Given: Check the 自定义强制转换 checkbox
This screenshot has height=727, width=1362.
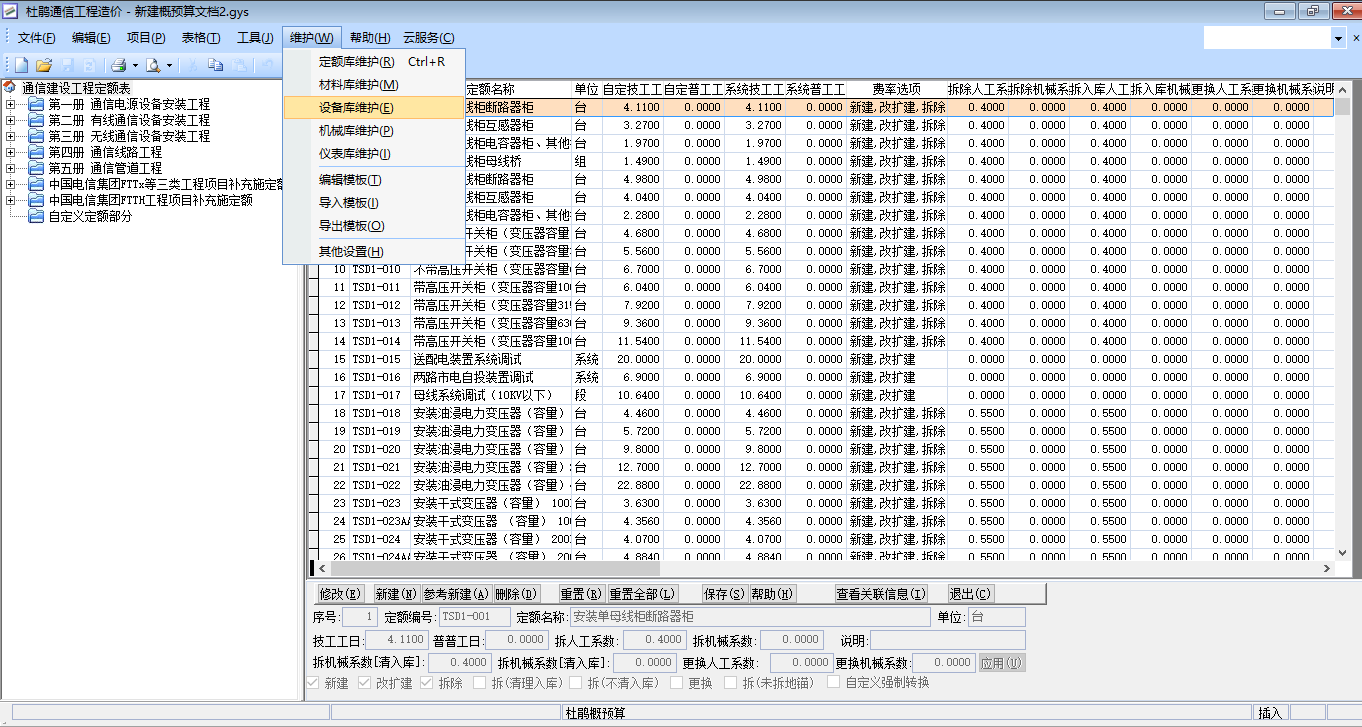Looking at the screenshot, I should click(834, 683).
